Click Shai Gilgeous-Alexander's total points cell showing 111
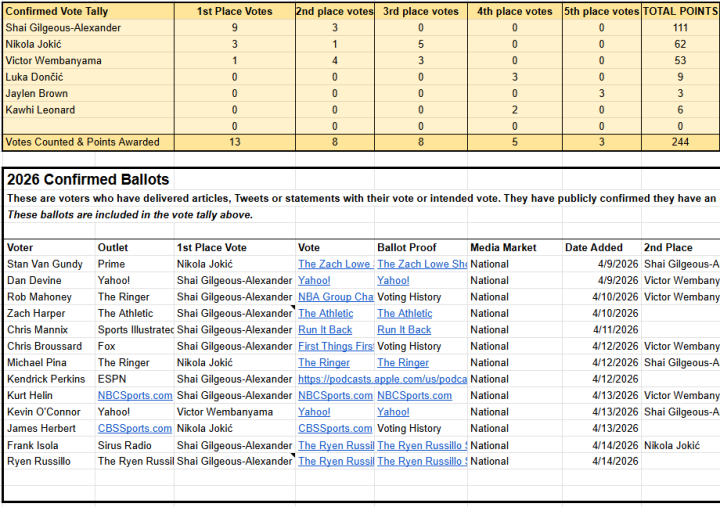720x507 pixels. (680, 28)
